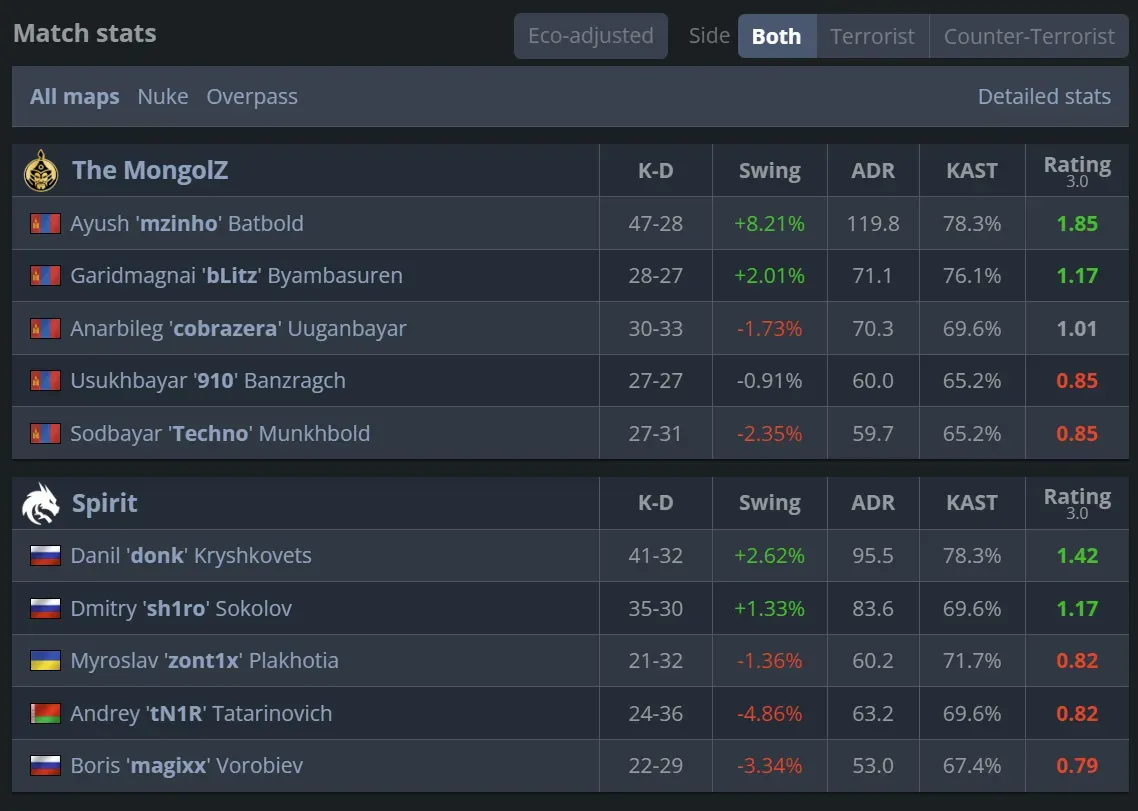Click the Russian flag beside donk

tap(46, 556)
